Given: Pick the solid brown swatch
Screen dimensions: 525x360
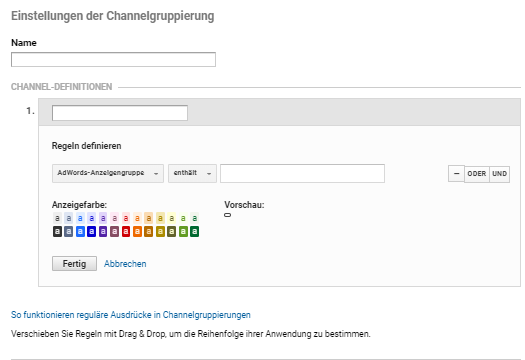Looking at the screenshot, I should [149, 231].
